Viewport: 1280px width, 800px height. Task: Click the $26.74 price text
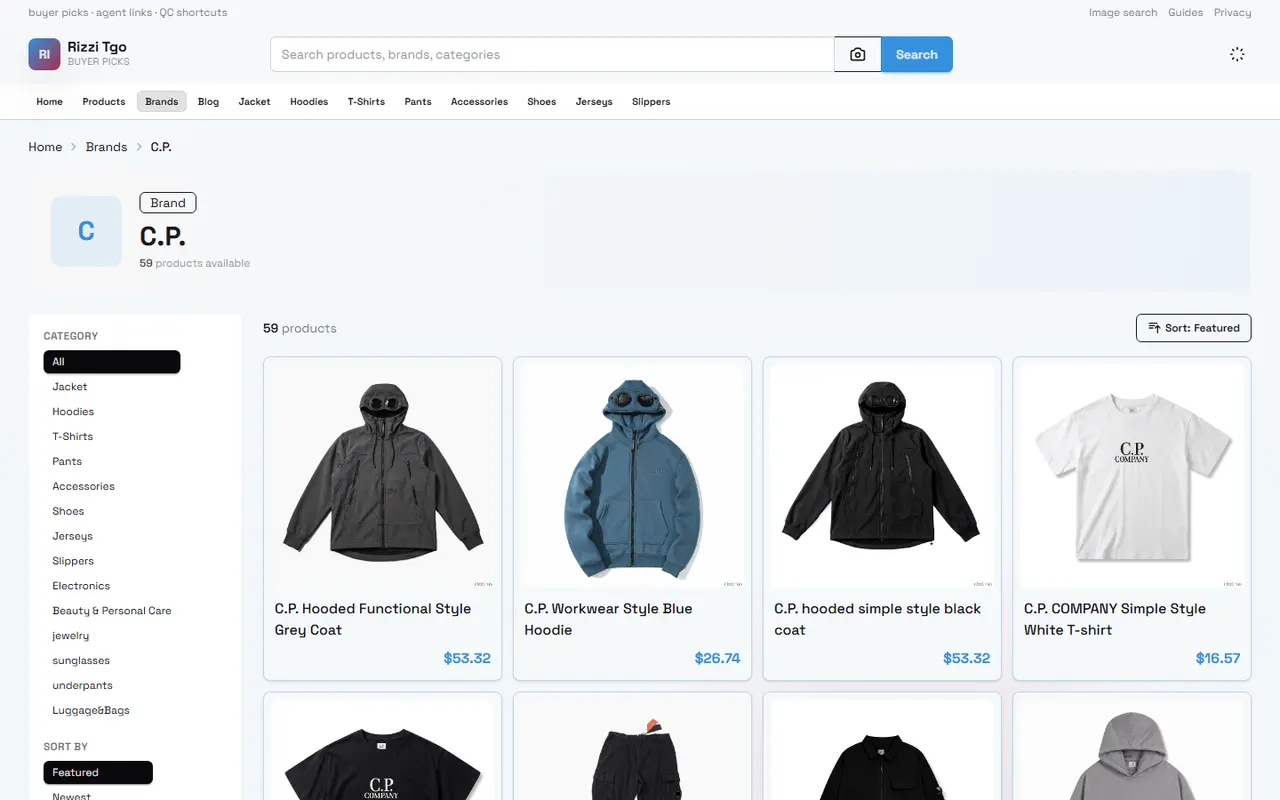click(718, 658)
